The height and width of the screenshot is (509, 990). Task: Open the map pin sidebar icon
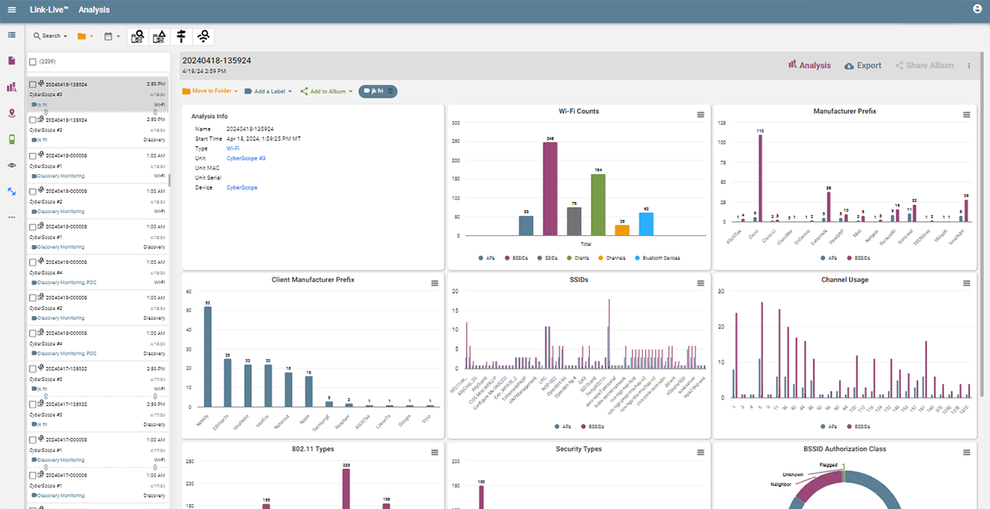[x=12, y=113]
